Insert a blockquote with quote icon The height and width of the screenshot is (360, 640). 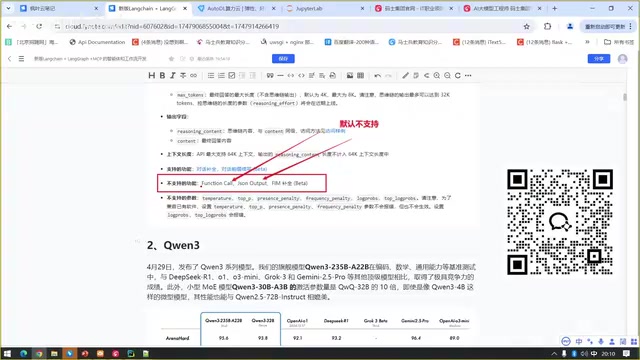point(270,76)
